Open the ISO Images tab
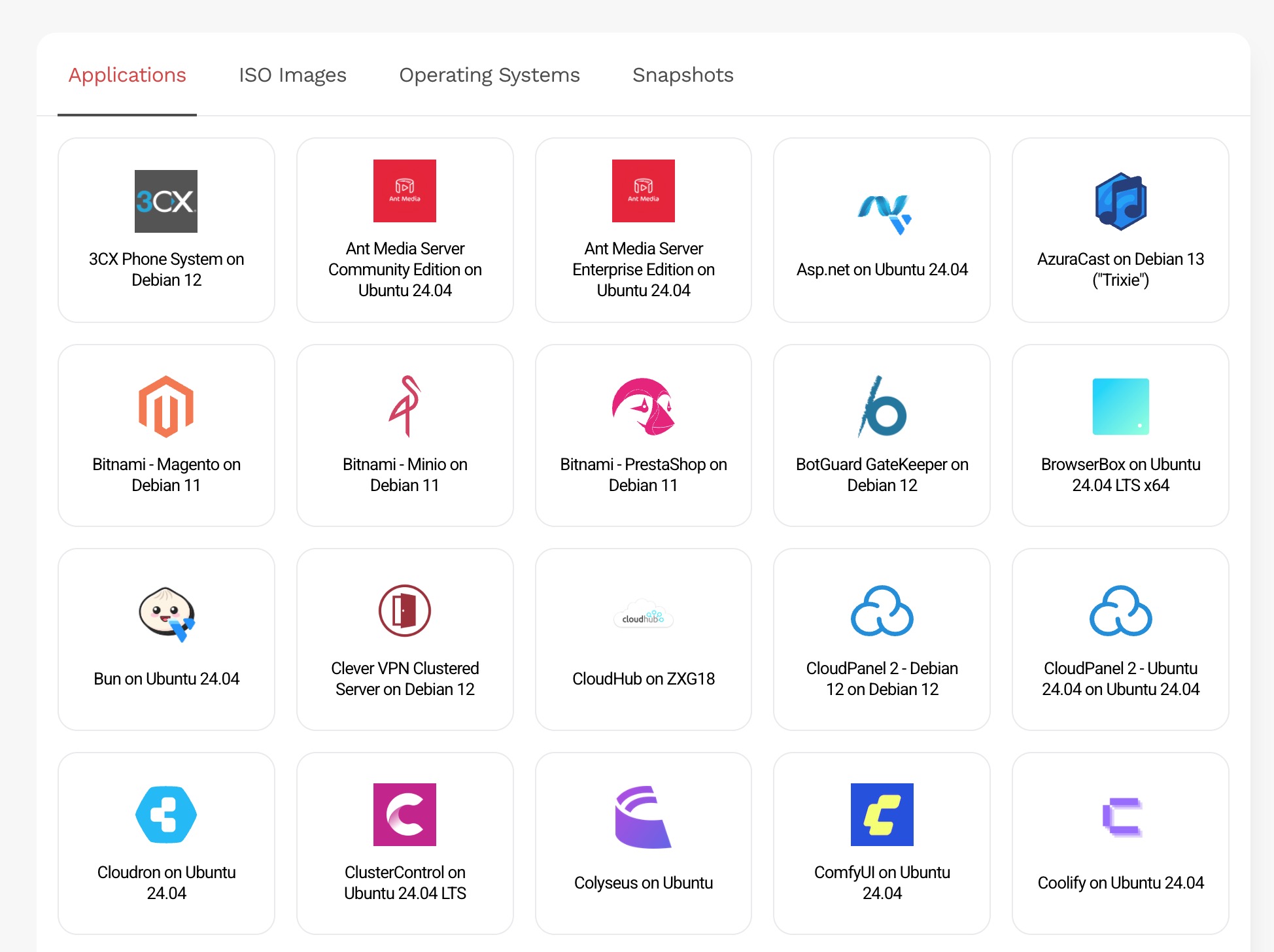This screenshot has width=1274, height=952. (x=292, y=75)
